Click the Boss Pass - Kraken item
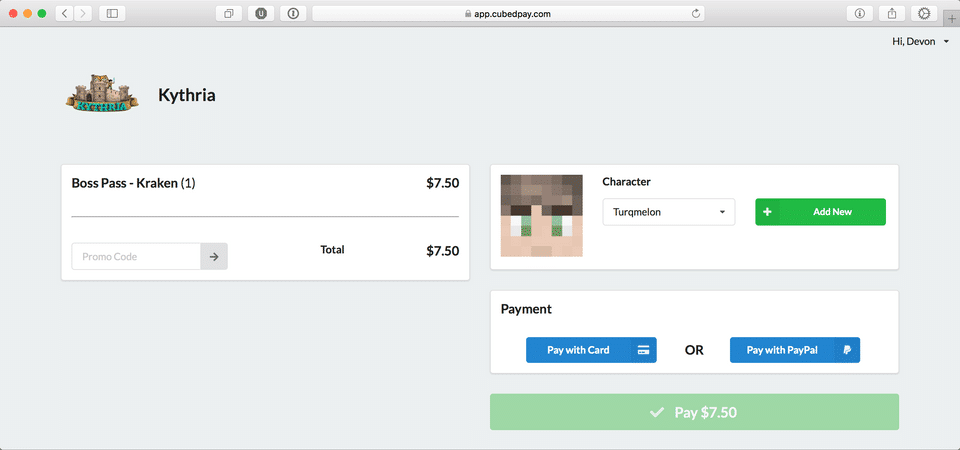 (133, 183)
